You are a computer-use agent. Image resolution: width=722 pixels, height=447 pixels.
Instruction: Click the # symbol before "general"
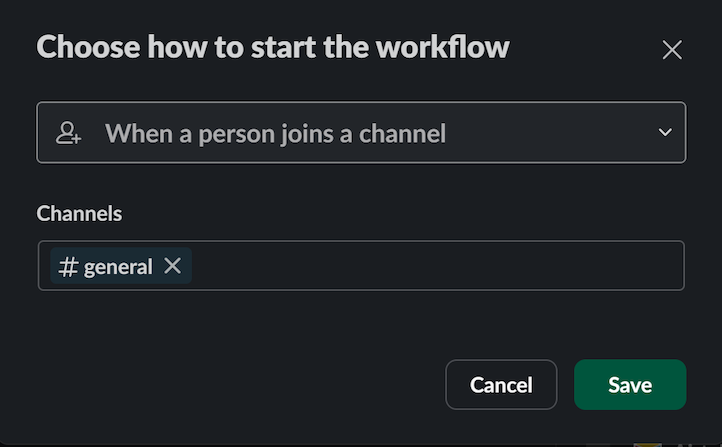click(69, 267)
